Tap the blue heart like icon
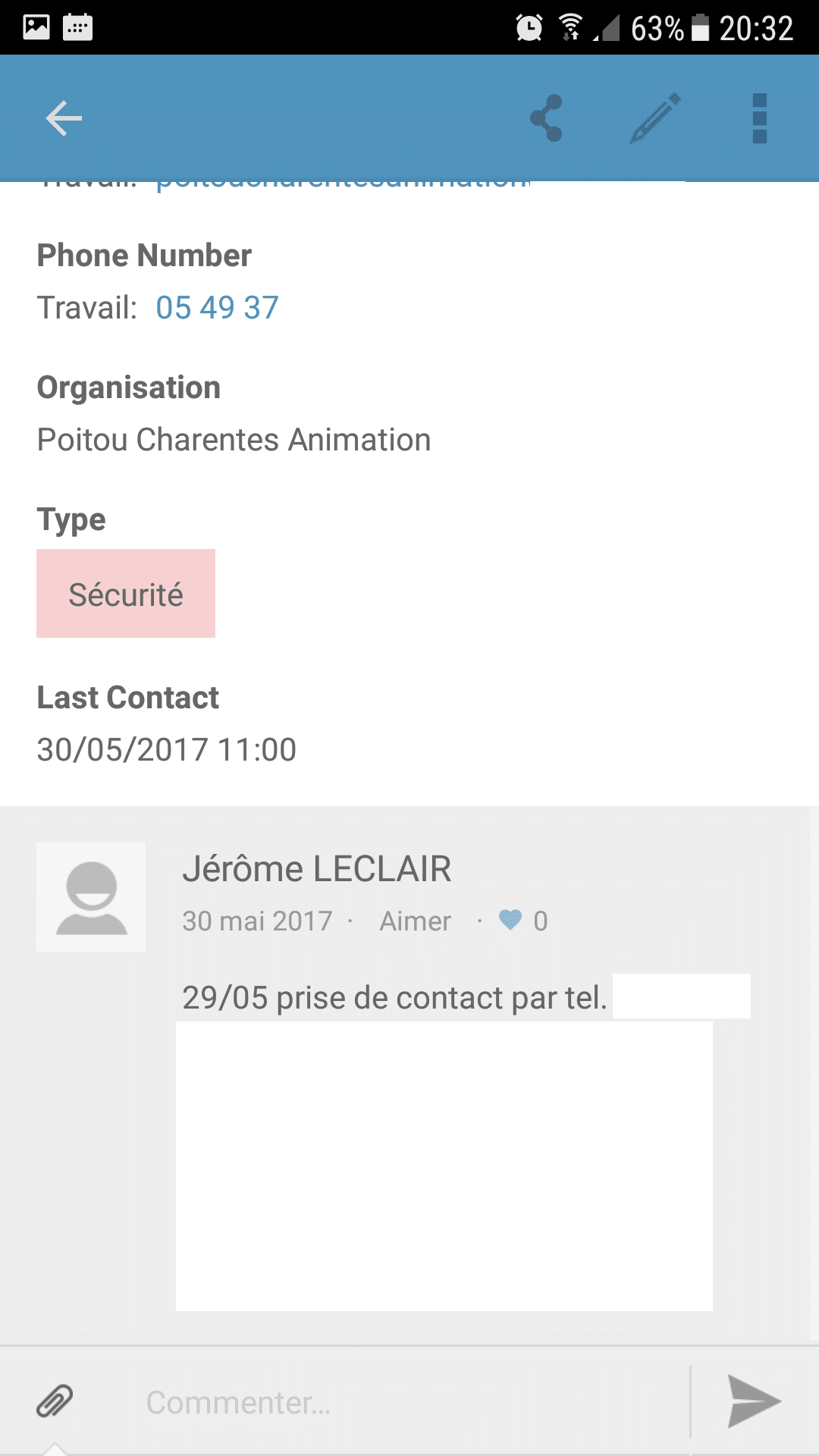 point(510,920)
